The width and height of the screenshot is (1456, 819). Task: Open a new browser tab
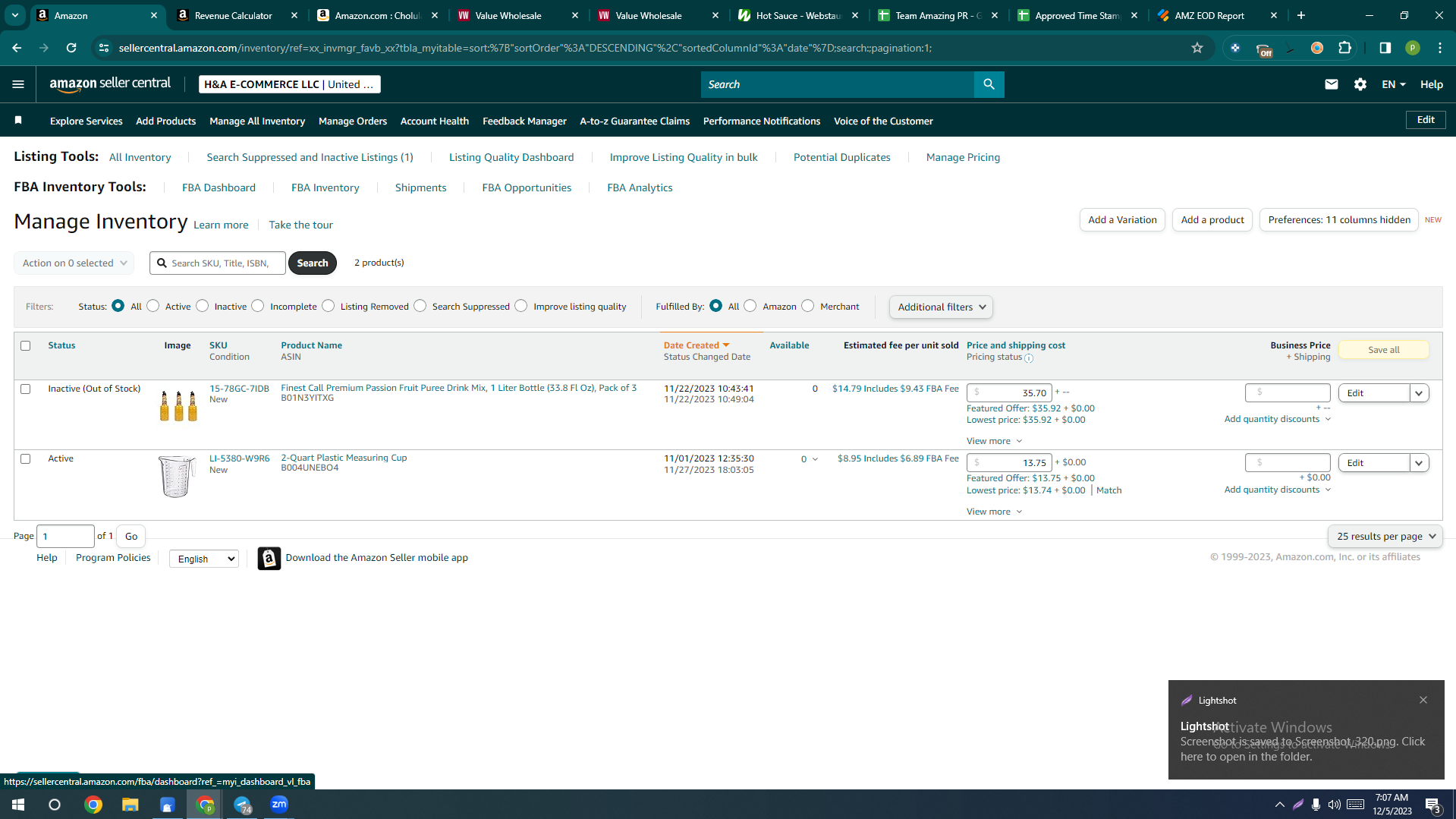click(x=1301, y=15)
